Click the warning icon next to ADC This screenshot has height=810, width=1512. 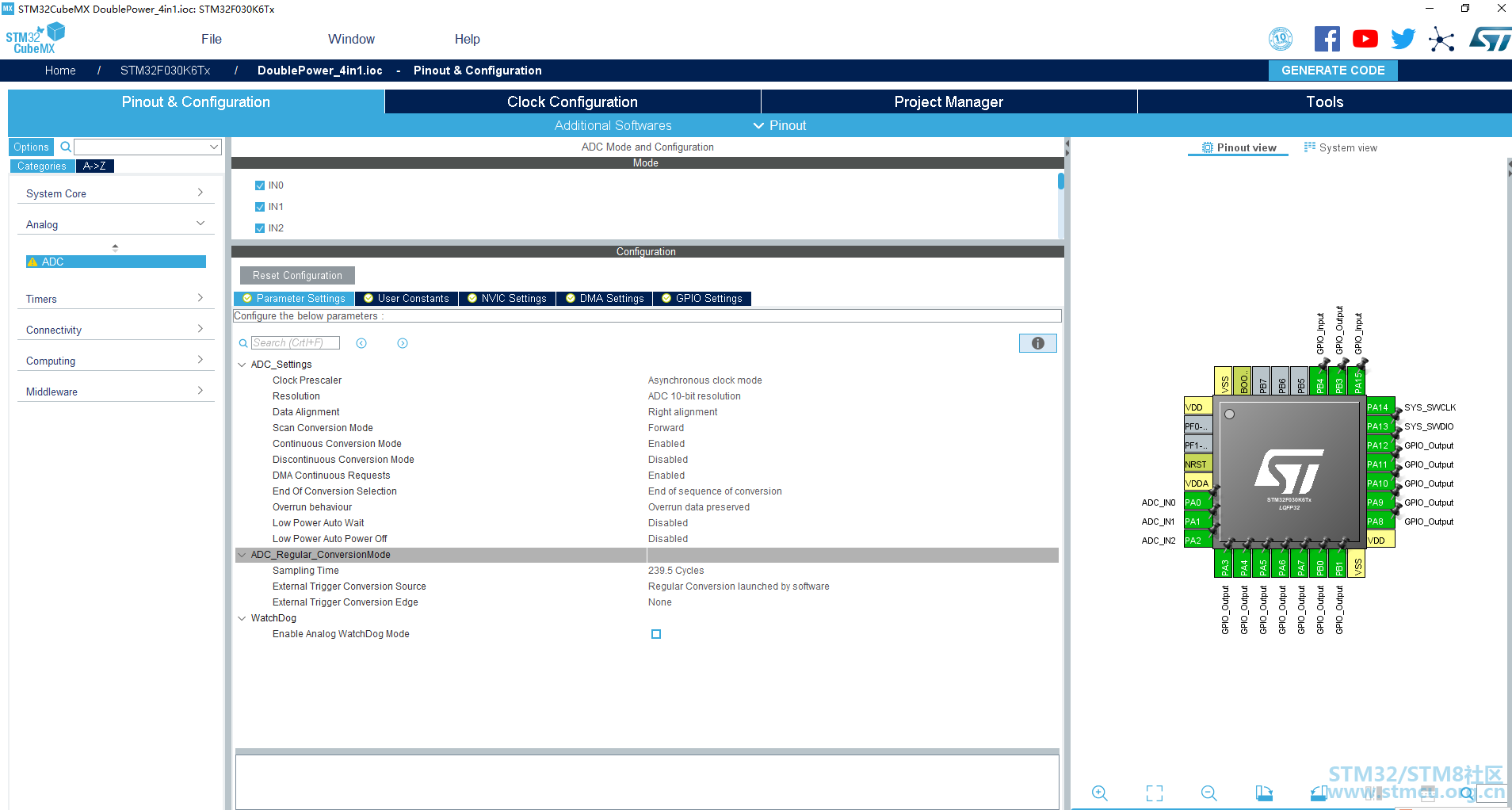[x=32, y=262]
